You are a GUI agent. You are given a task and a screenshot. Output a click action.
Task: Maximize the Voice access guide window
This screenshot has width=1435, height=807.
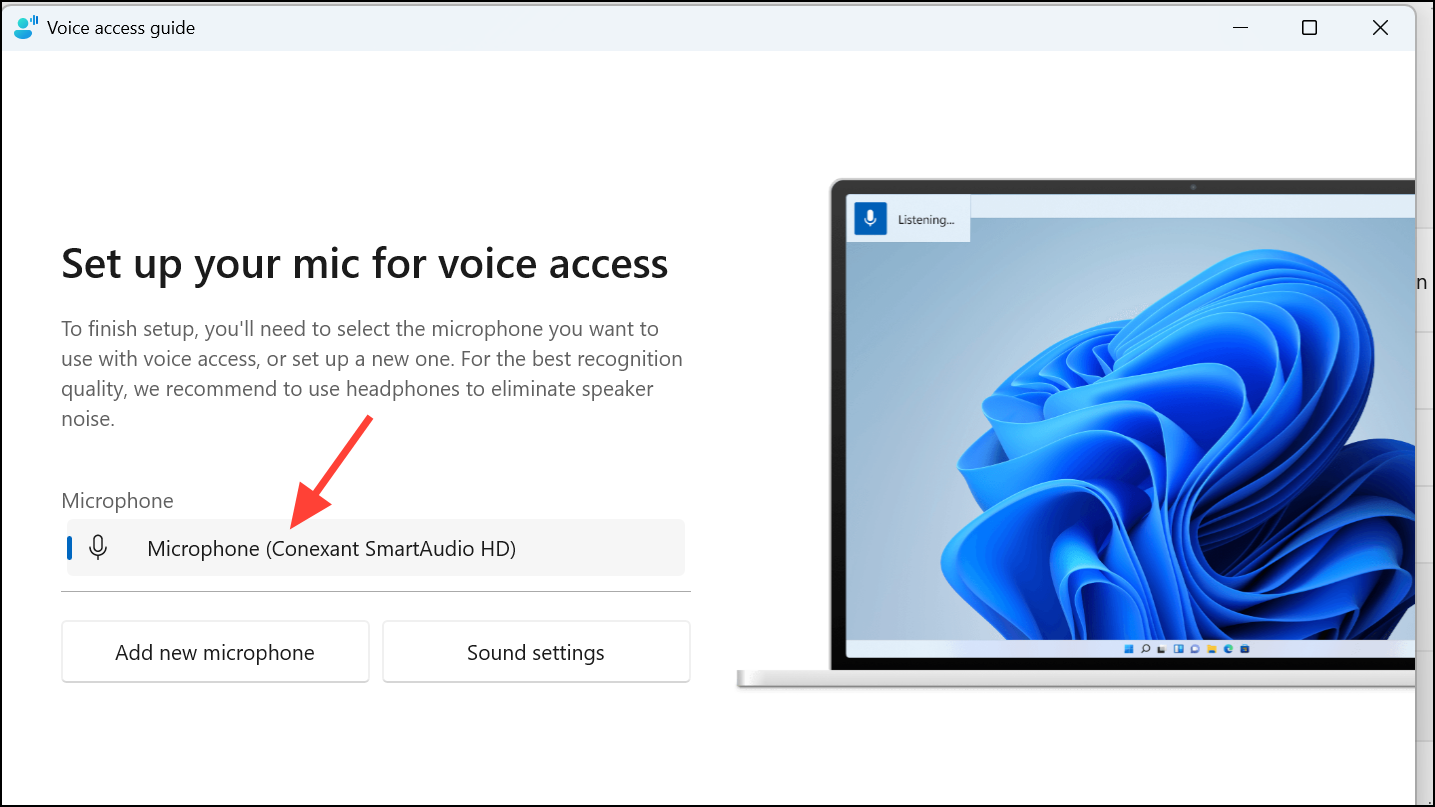(x=1309, y=28)
